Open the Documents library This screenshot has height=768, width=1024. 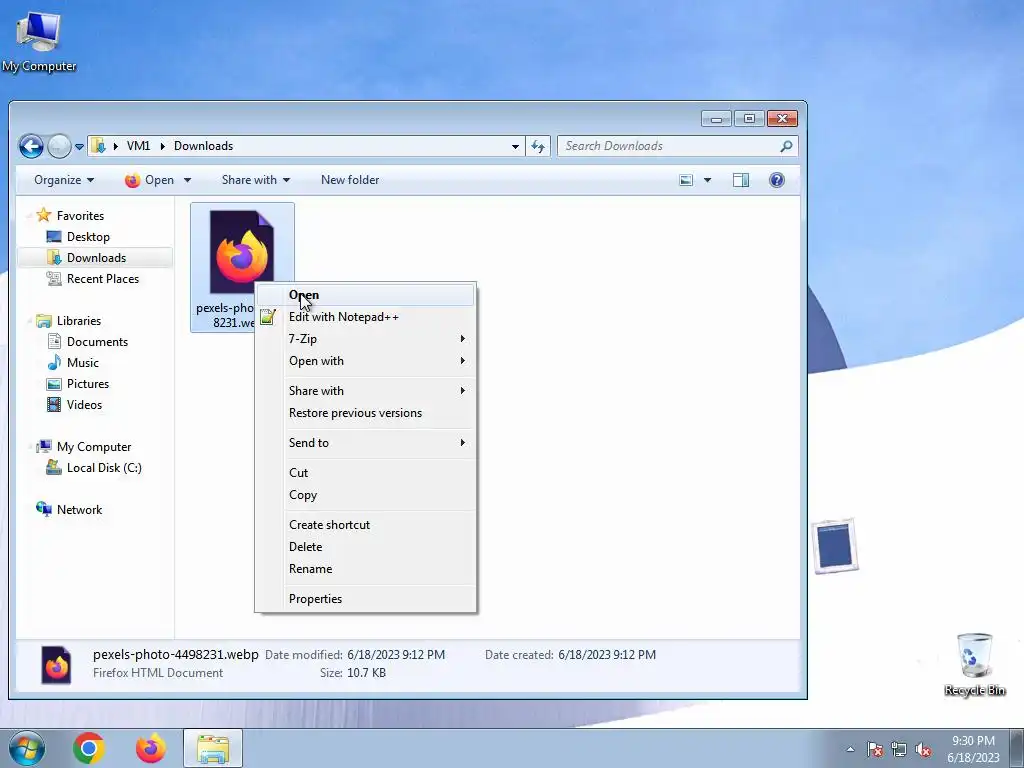tap(97, 342)
